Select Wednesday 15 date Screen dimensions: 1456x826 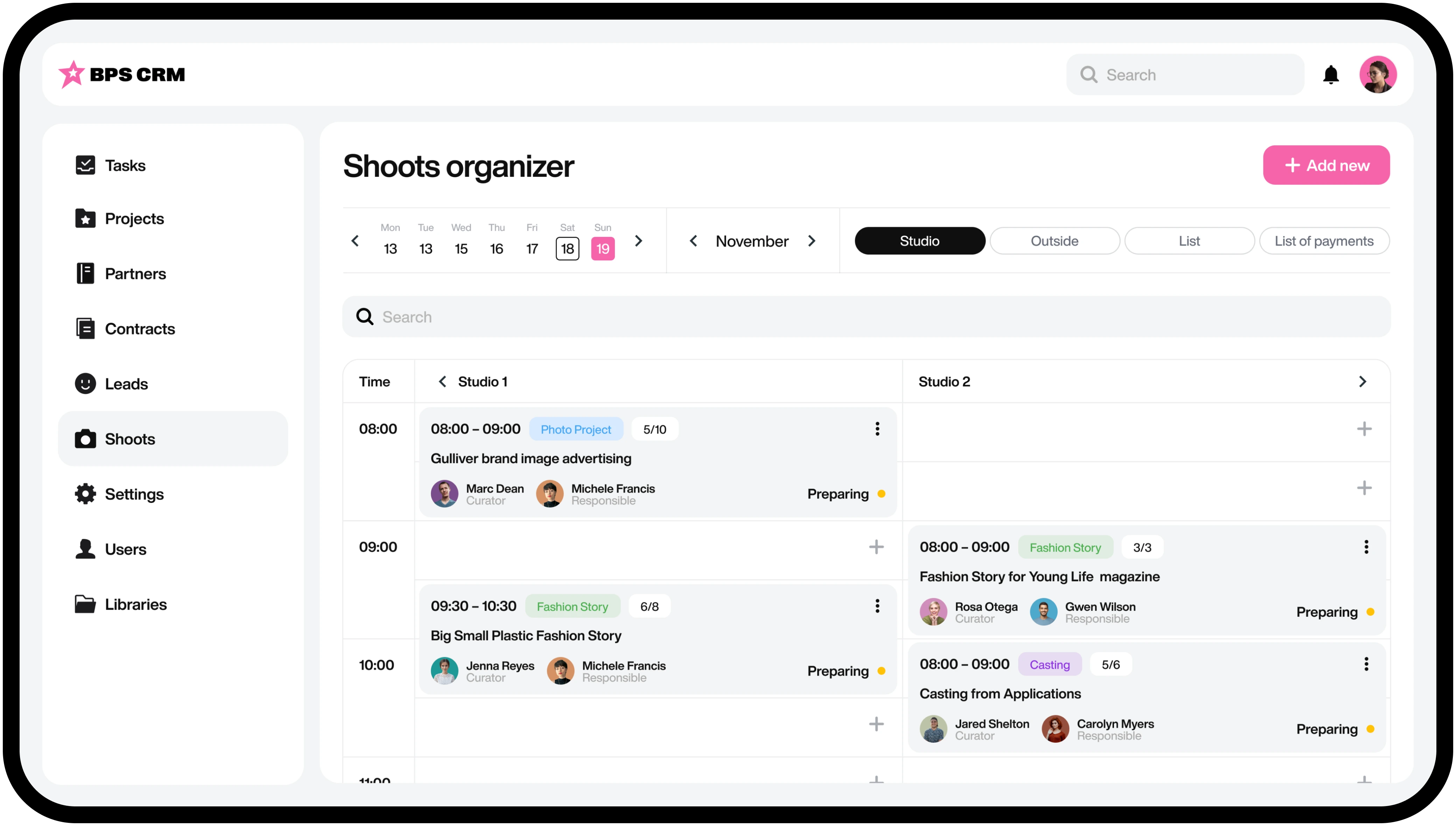coord(461,240)
